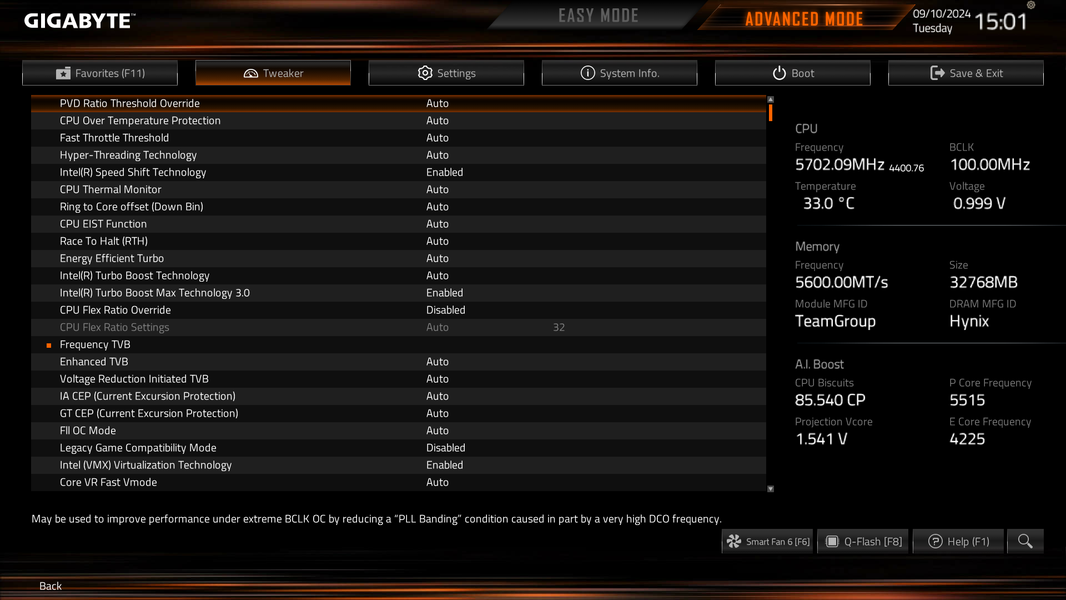The width and height of the screenshot is (1066, 600).
Task: Open Energy Efficient Turbo Auto option list
Action: (437, 258)
